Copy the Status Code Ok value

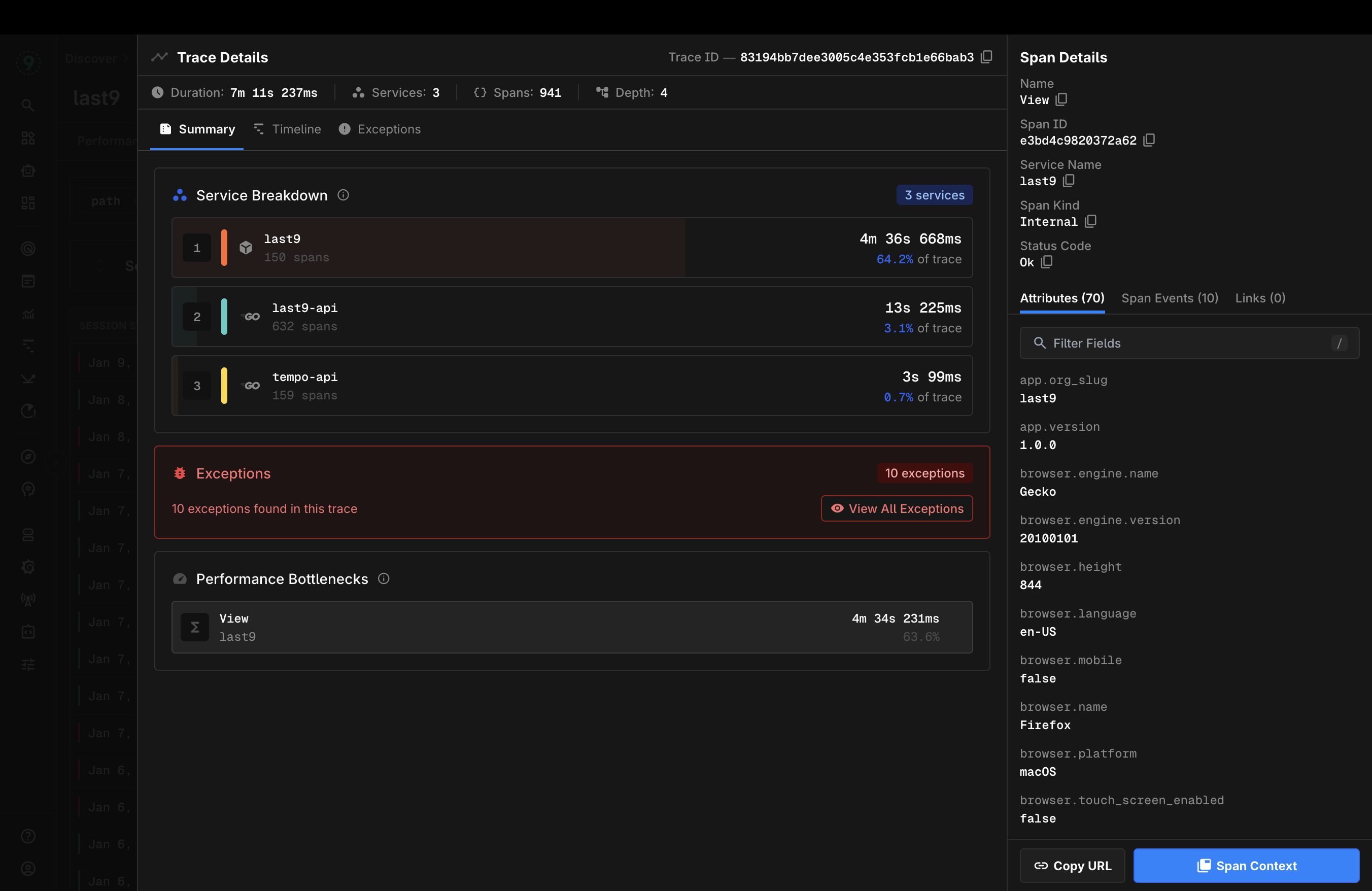click(x=1047, y=262)
